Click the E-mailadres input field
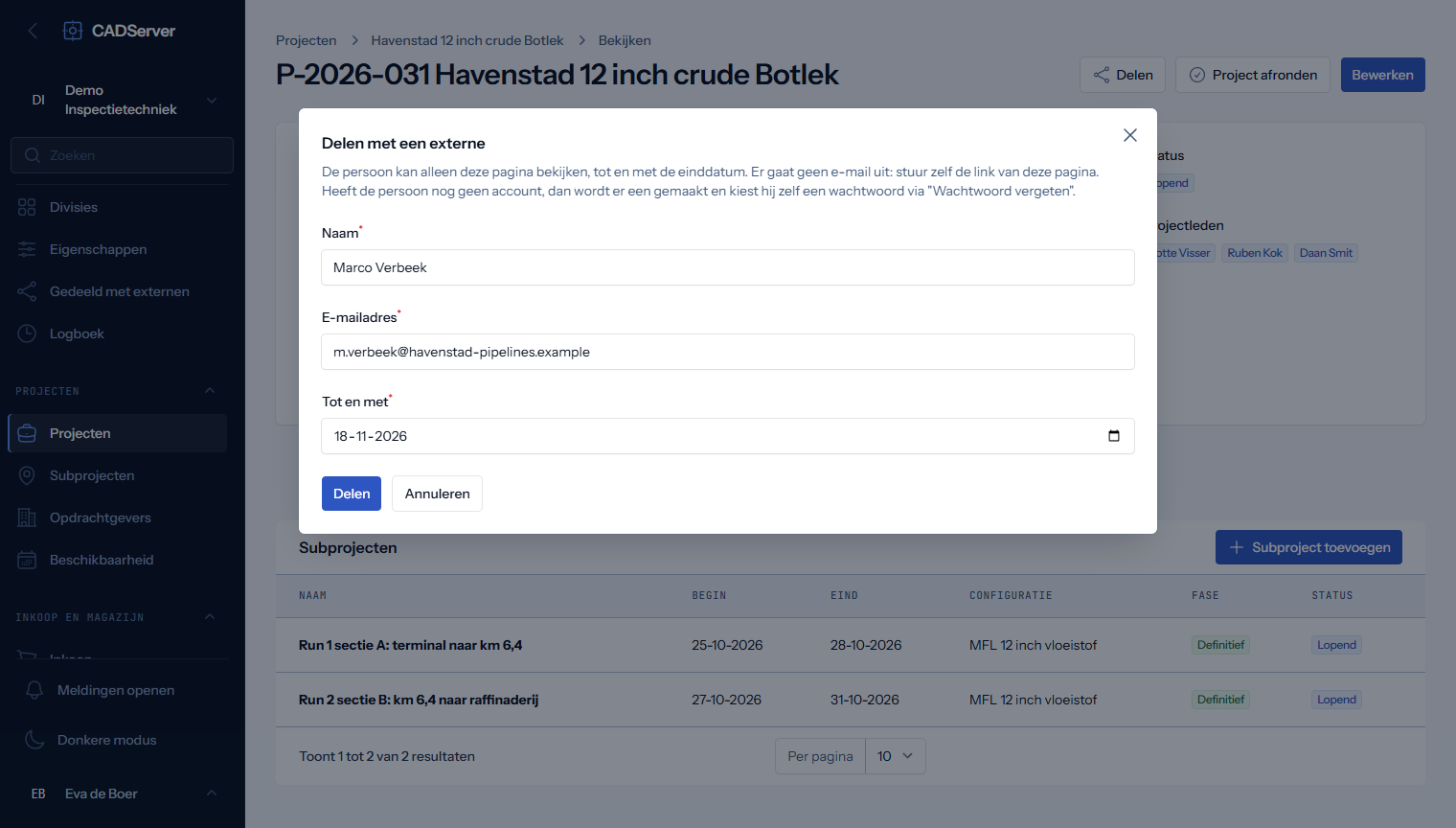1456x828 pixels. click(728, 352)
